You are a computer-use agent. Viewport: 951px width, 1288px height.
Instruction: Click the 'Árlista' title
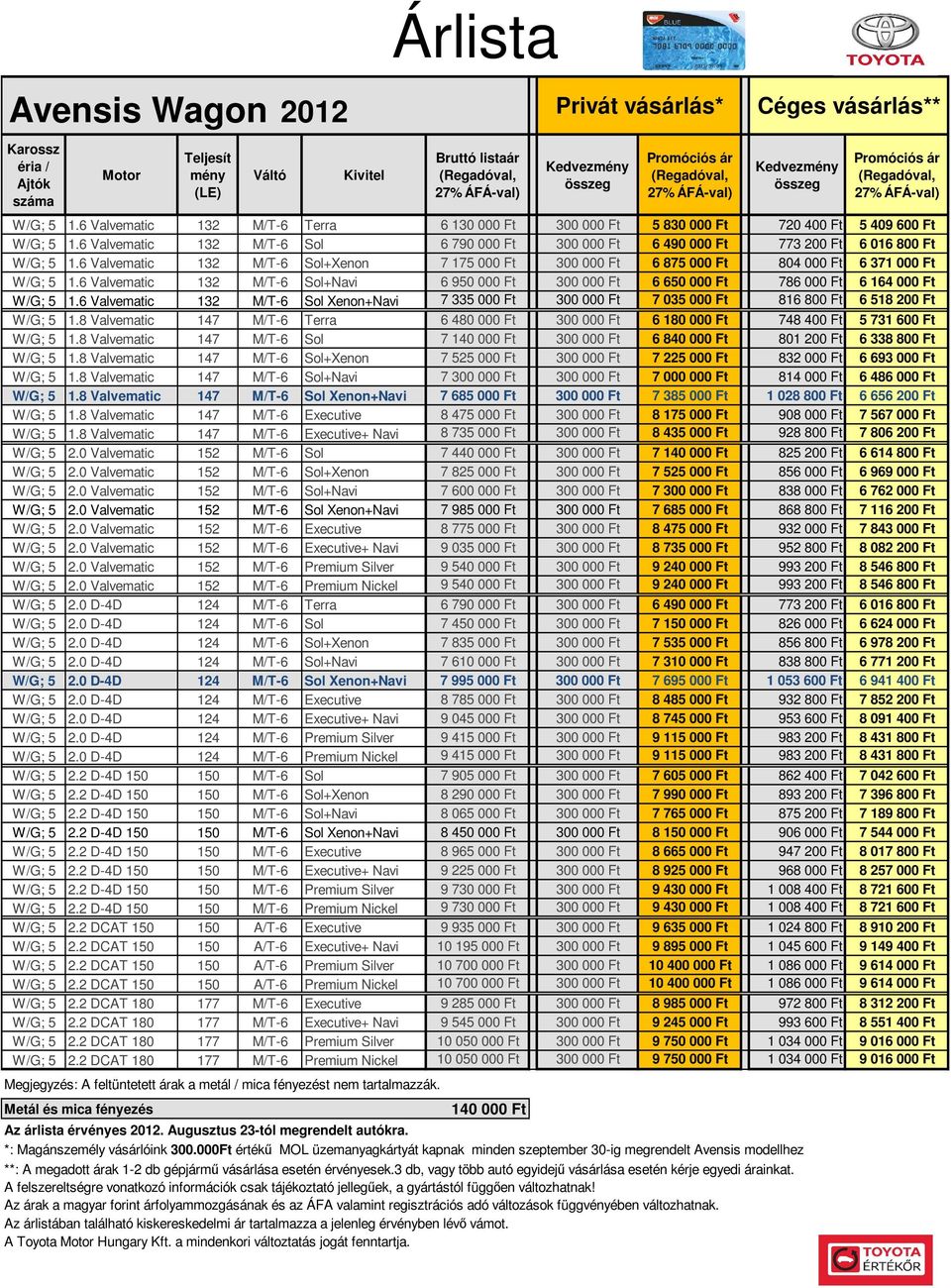(475, 36)
